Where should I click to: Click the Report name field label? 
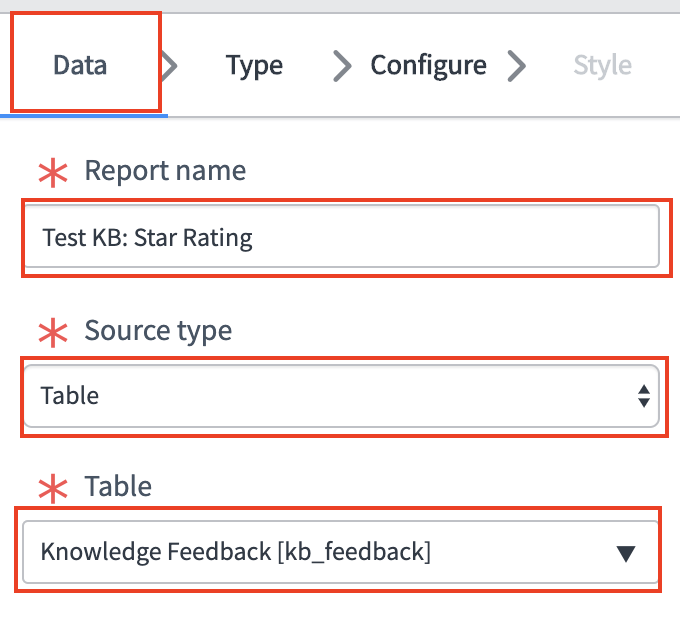165,171
